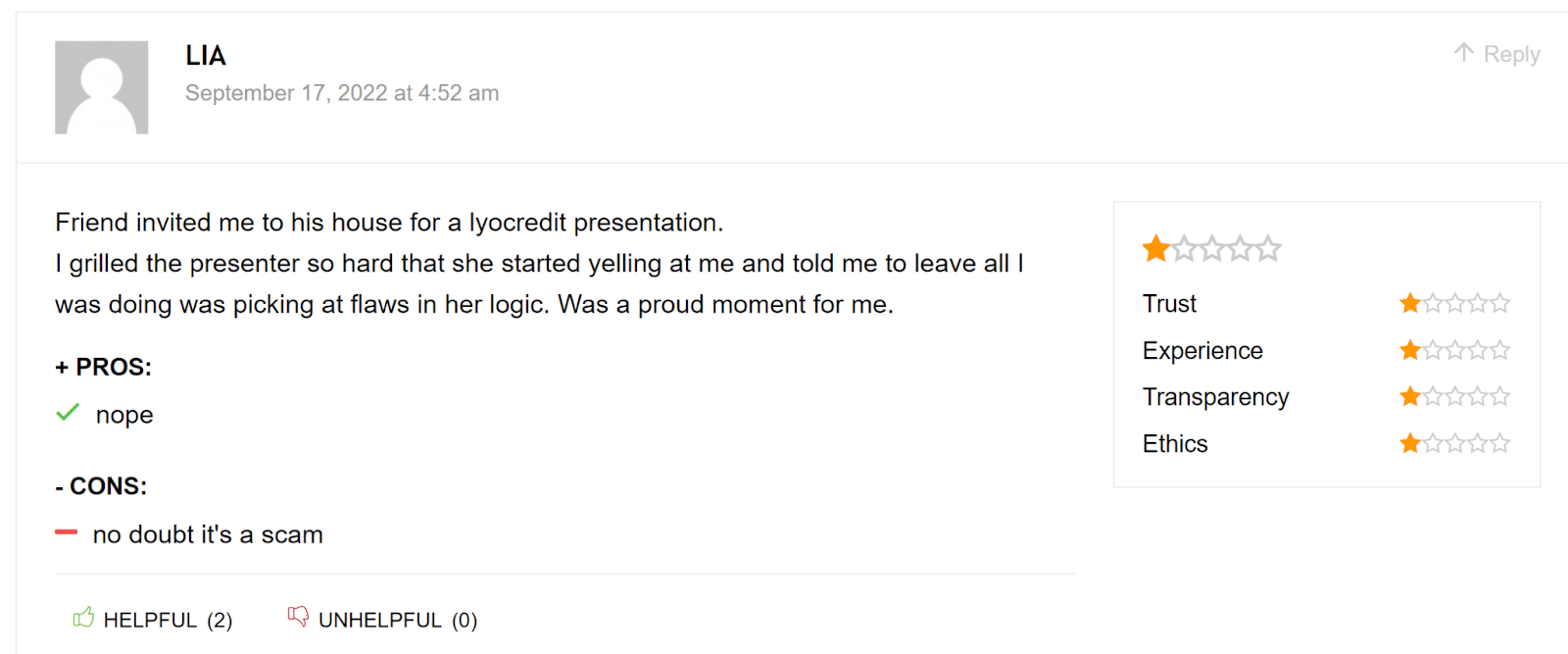Click the thumbs-up Helpful icon
This screenshot has height=654, width=1568.
[x=83, y=618]
